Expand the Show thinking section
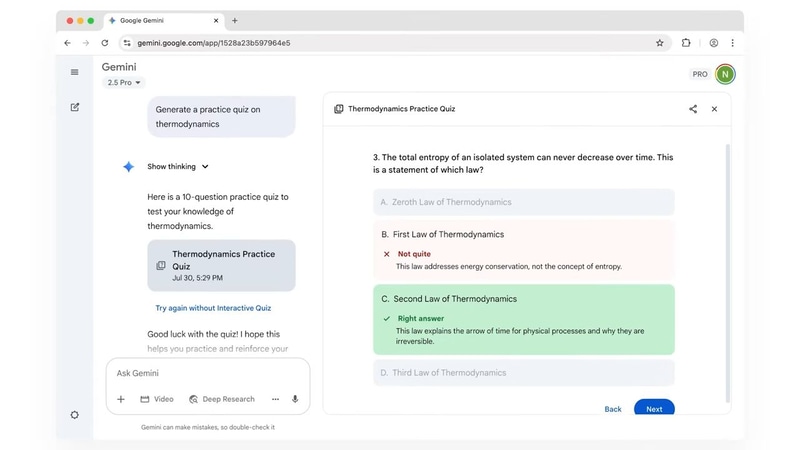This screenshot has width=800, height=450. click(178, 167)
